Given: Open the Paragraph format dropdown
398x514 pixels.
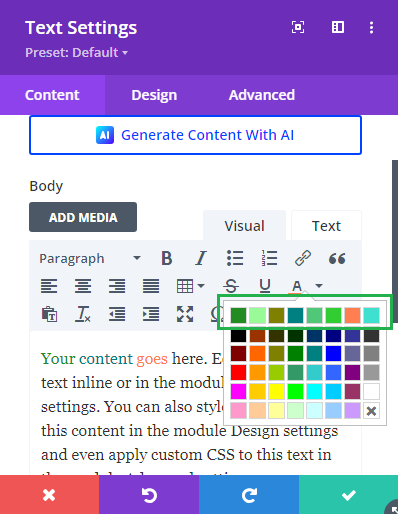Looking at the screenshot, I should (x=90, y=258).
